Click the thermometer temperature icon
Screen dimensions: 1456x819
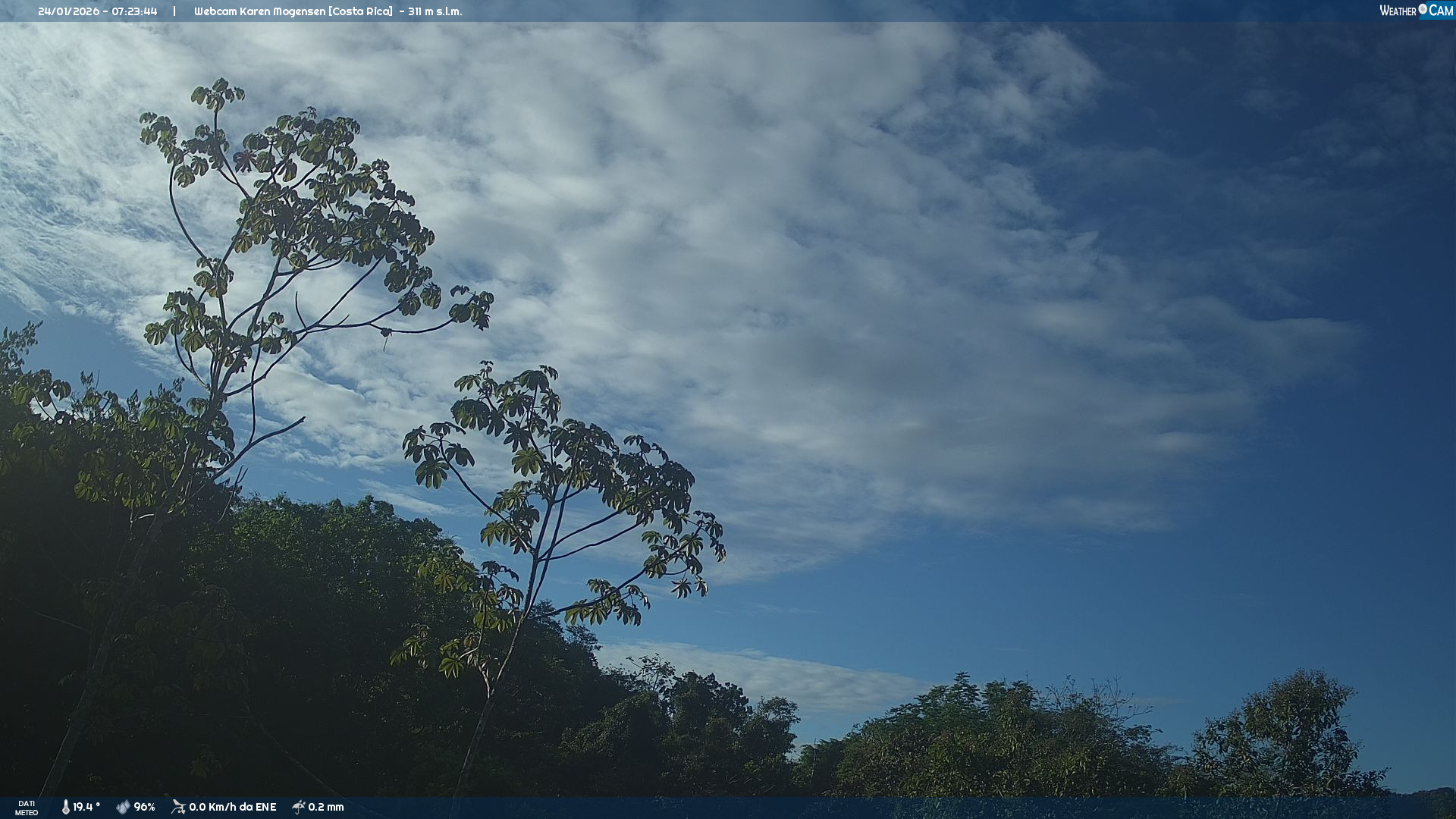[66, 807]
